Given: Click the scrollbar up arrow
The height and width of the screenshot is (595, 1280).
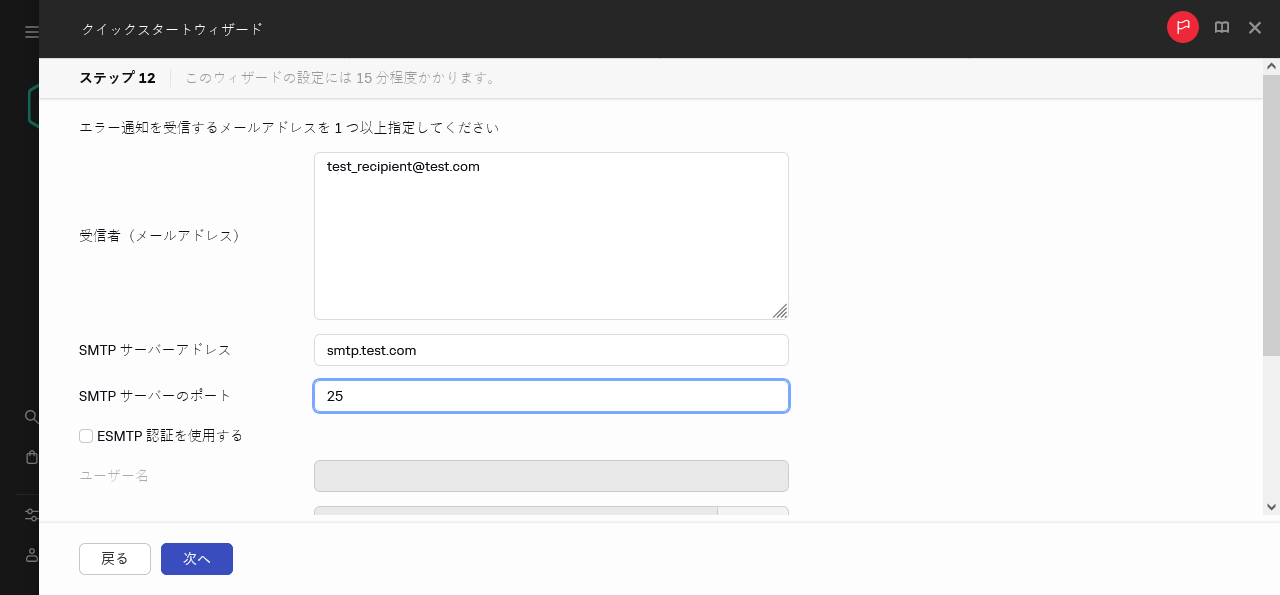Looking at the screenshot, I should (x=1271, y=68).
